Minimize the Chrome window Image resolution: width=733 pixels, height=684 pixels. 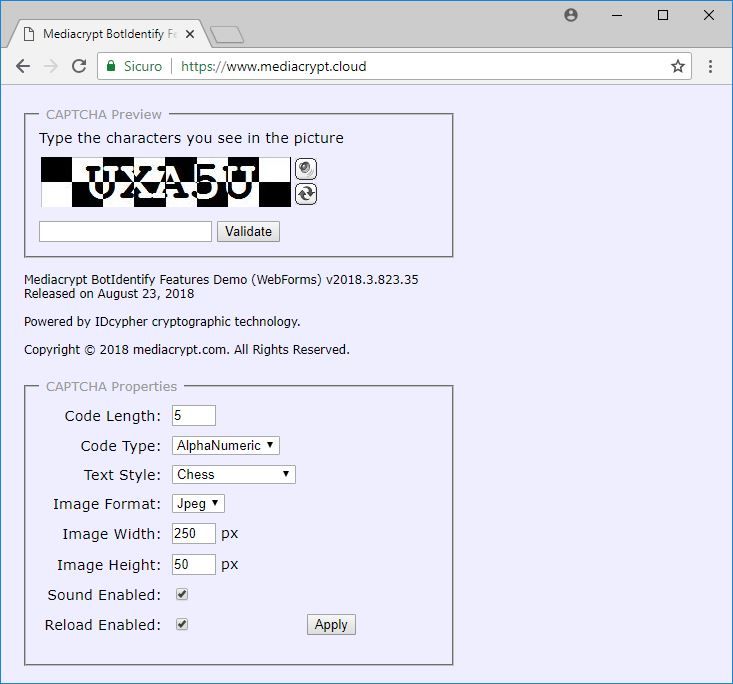click(x=617, y=15)
